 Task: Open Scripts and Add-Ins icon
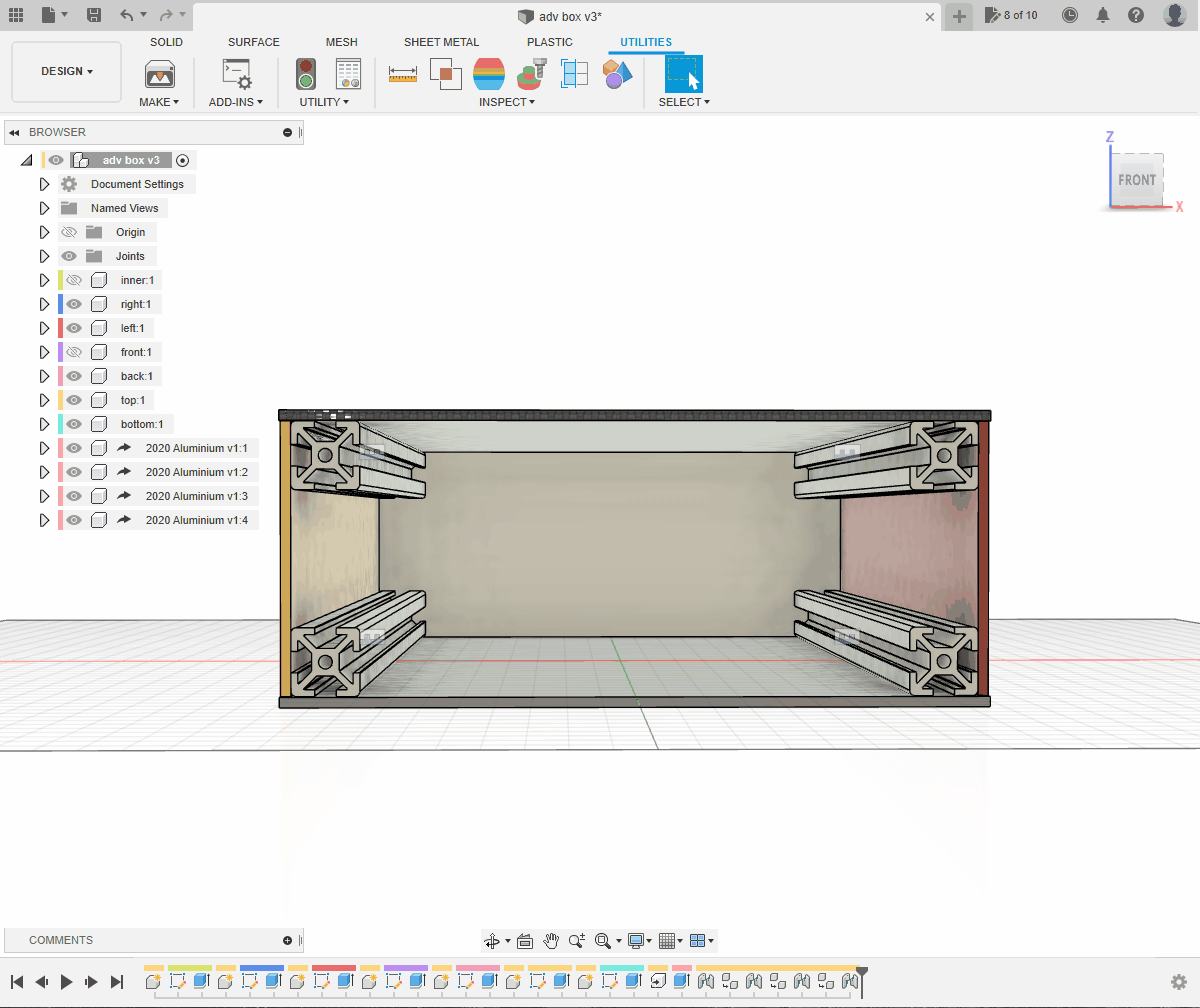(x=237, y=74)
